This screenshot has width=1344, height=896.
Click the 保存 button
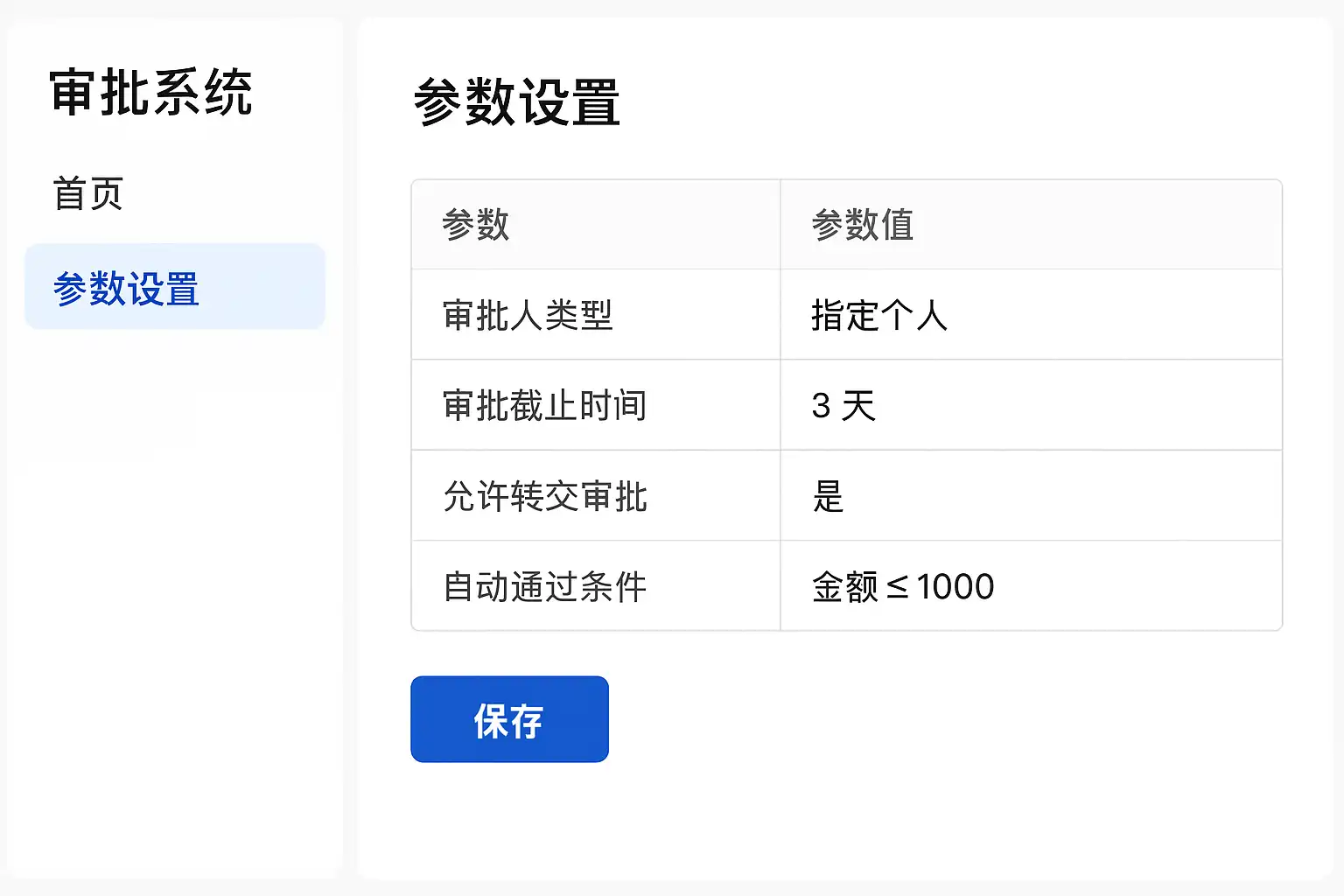pos(509,719)
